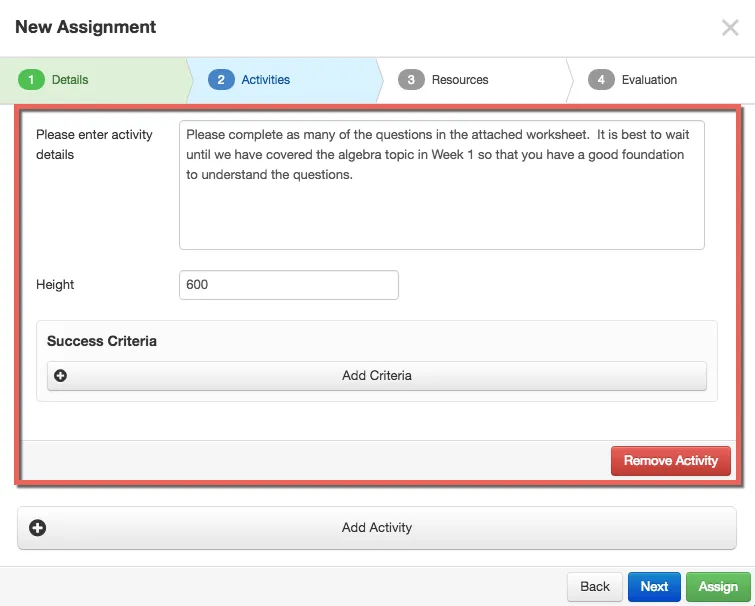The image size is (755, 606).
Task: Go back with the Back button
Action: tap(595, 587)
